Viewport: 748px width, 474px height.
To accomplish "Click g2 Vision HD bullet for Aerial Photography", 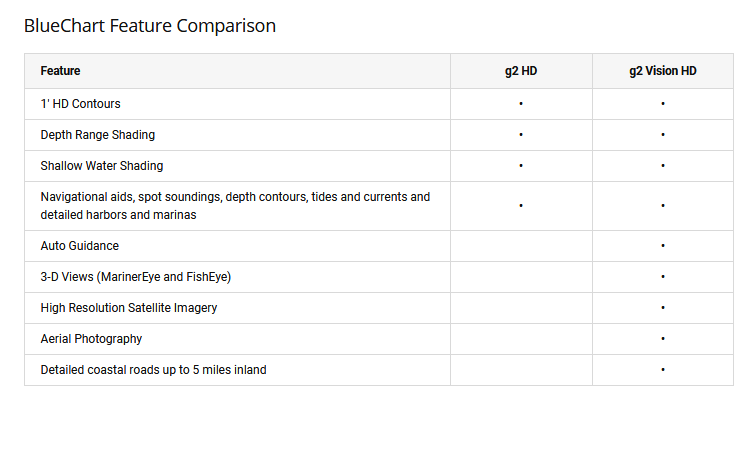I will (663, 339).
